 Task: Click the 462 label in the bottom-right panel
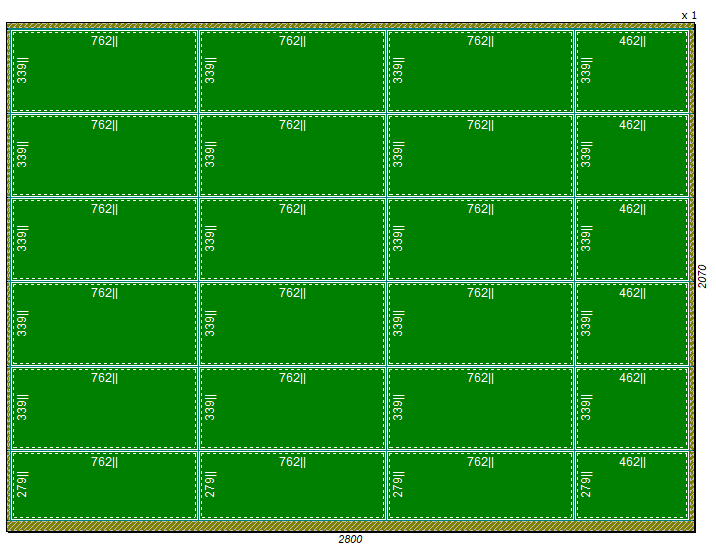pos(632,462)
